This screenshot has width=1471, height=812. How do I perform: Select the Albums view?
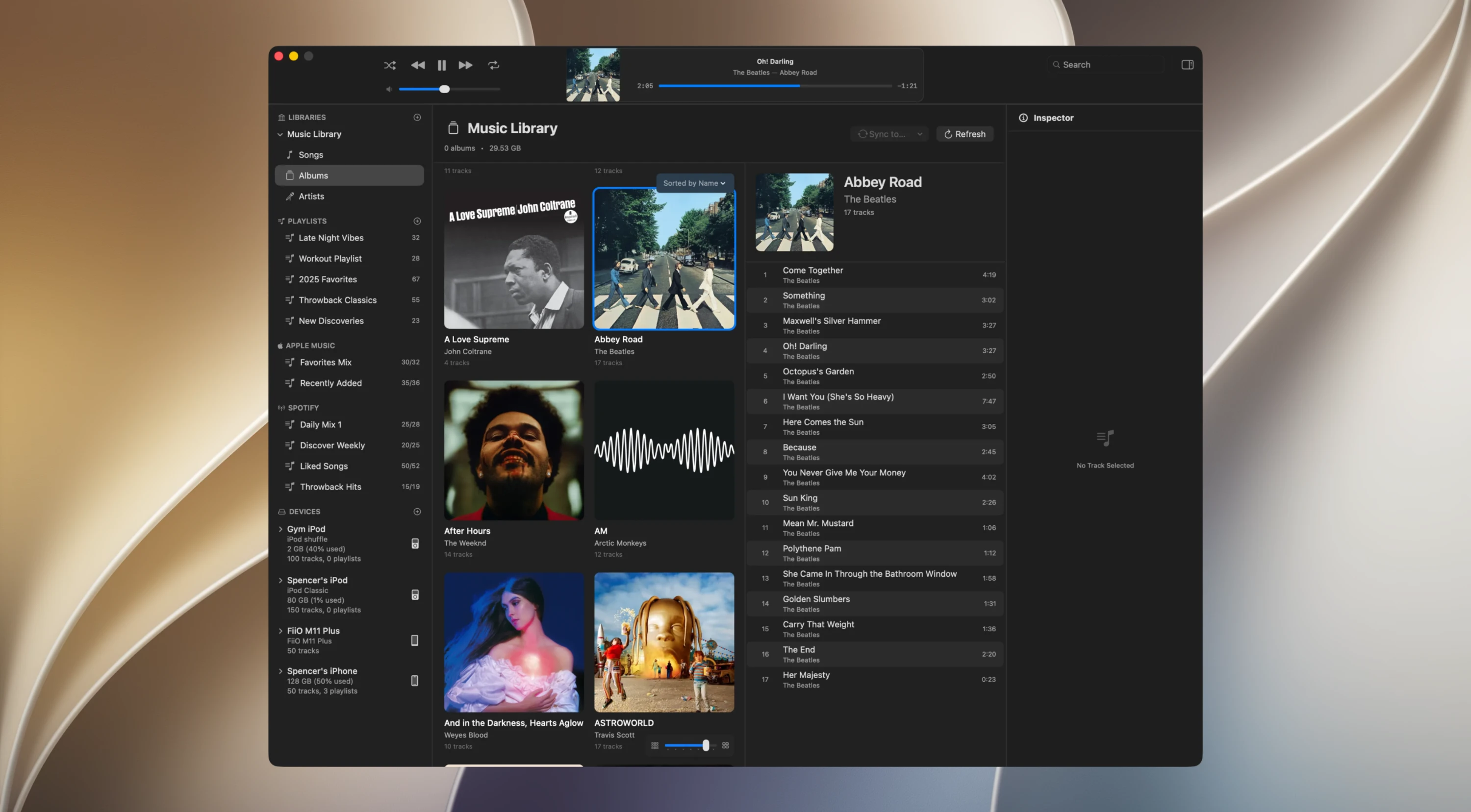(x=350, y=175)
